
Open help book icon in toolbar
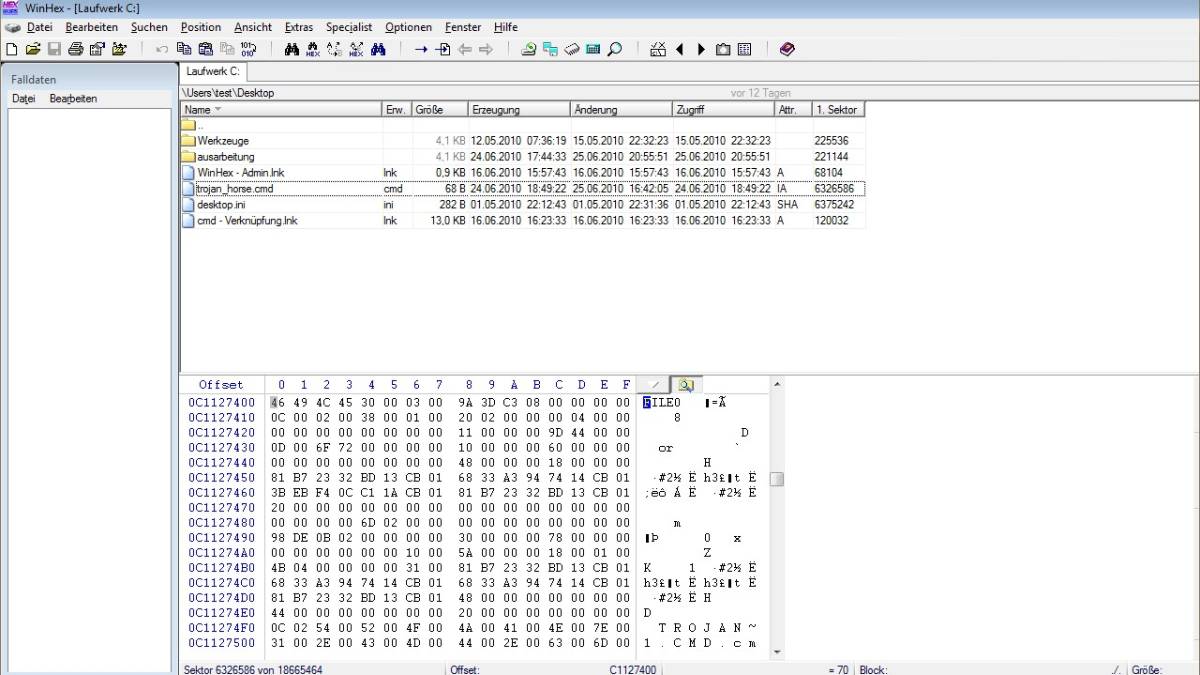click(x=787, y=48)
